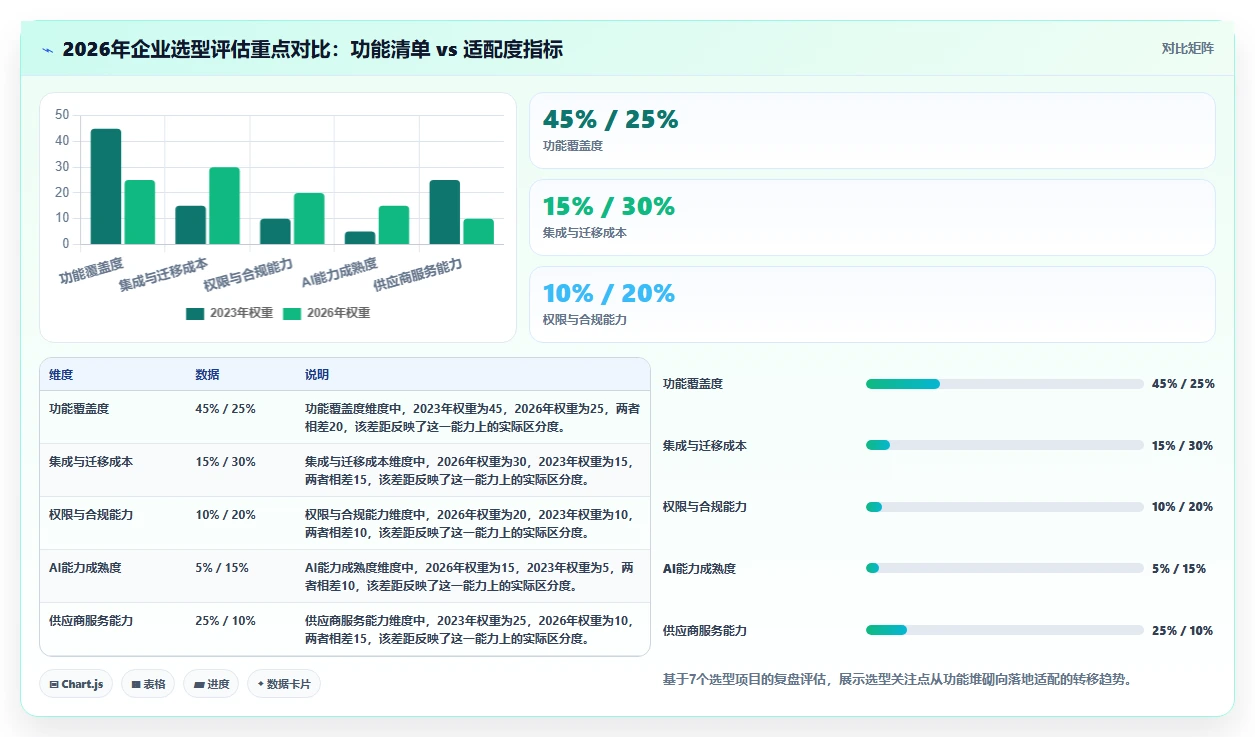Click the dashboard title heading text
The width and height of the screenshot is (1255, 737).
pos(312,49)
